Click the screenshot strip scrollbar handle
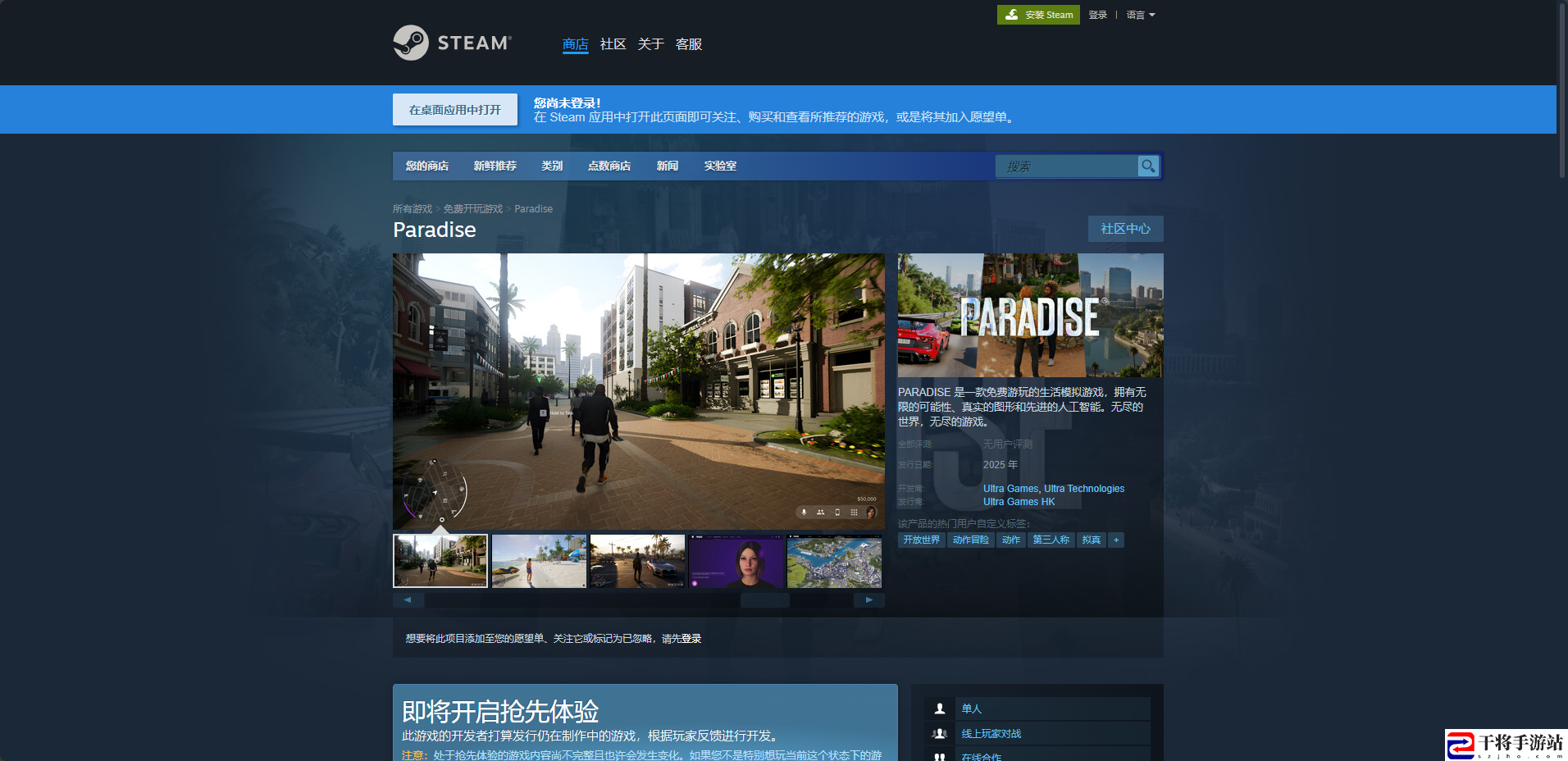The height and width of the screenshot is (761, 1568). click(x=764, y=600)
